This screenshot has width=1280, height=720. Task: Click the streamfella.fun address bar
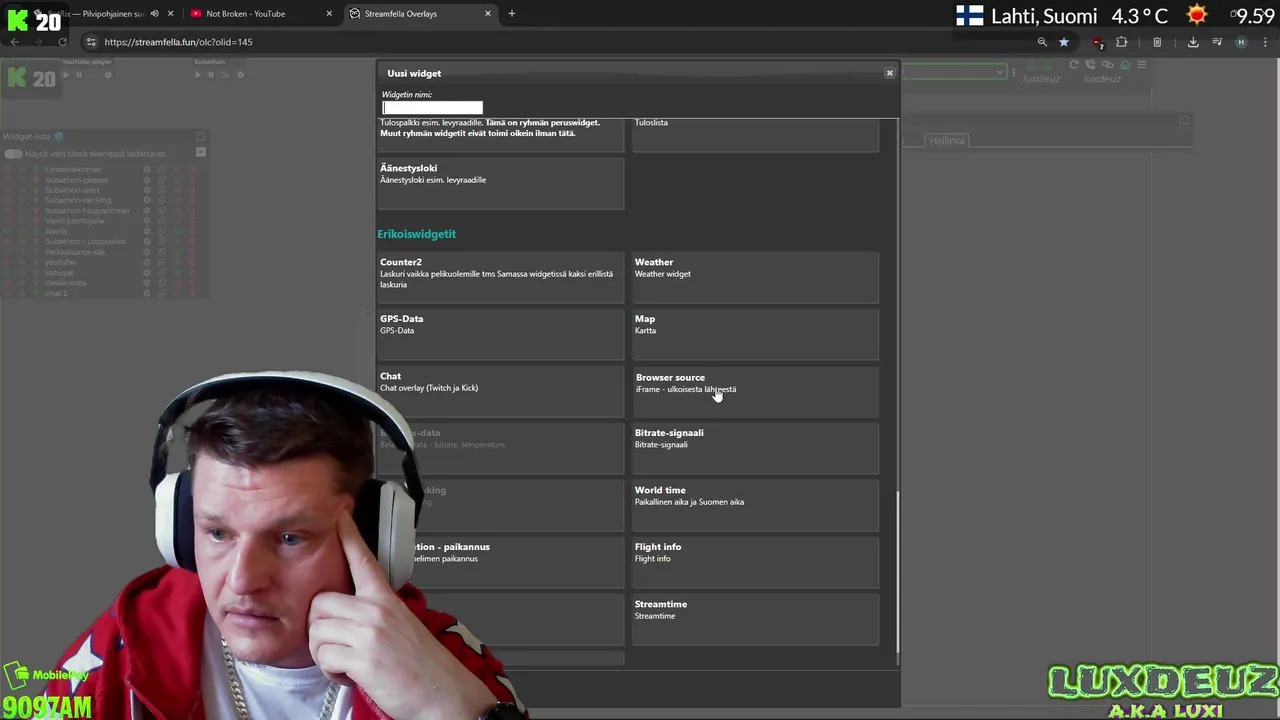tap(560, 42)
